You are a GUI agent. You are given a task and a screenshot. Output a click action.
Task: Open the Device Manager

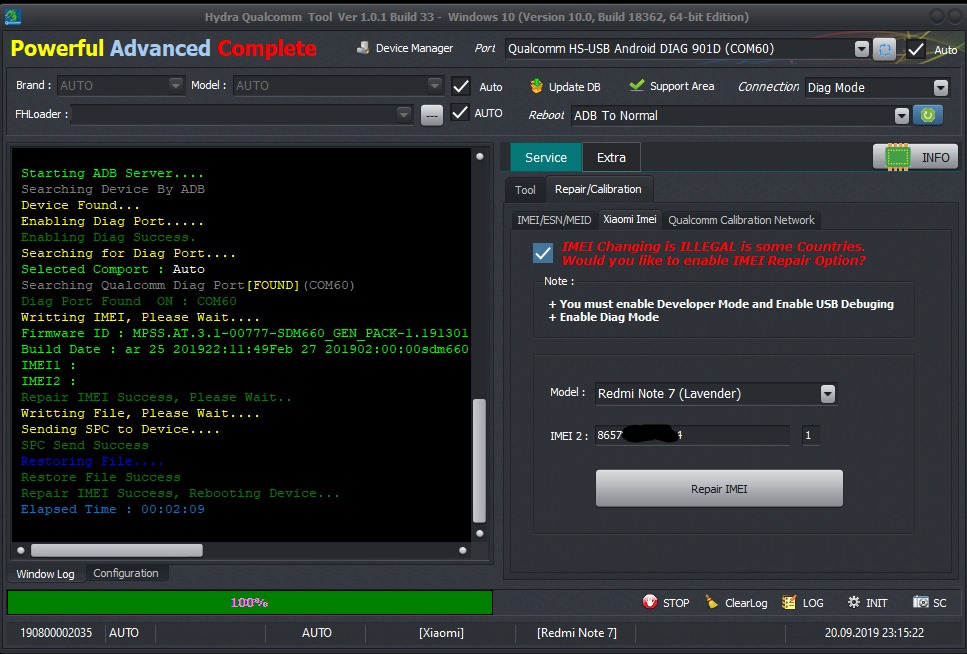click(x=404, y=48)
